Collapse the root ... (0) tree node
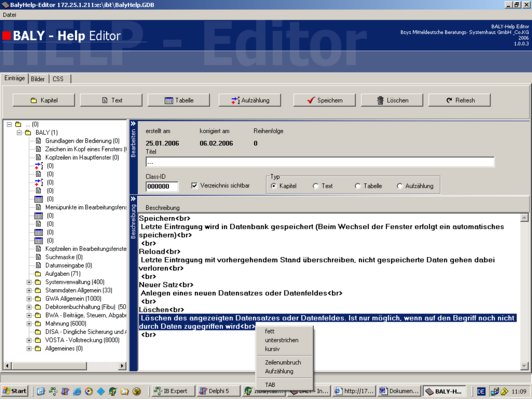 (10, 124)
